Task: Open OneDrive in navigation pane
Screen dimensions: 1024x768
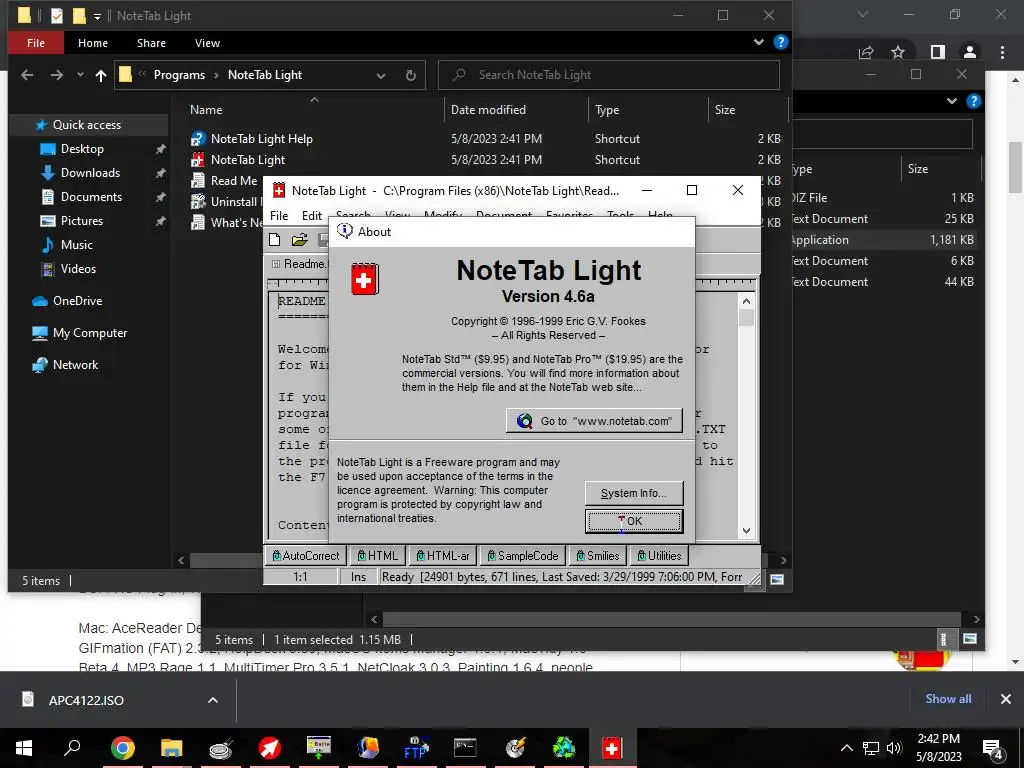Action: pos(77,301)
